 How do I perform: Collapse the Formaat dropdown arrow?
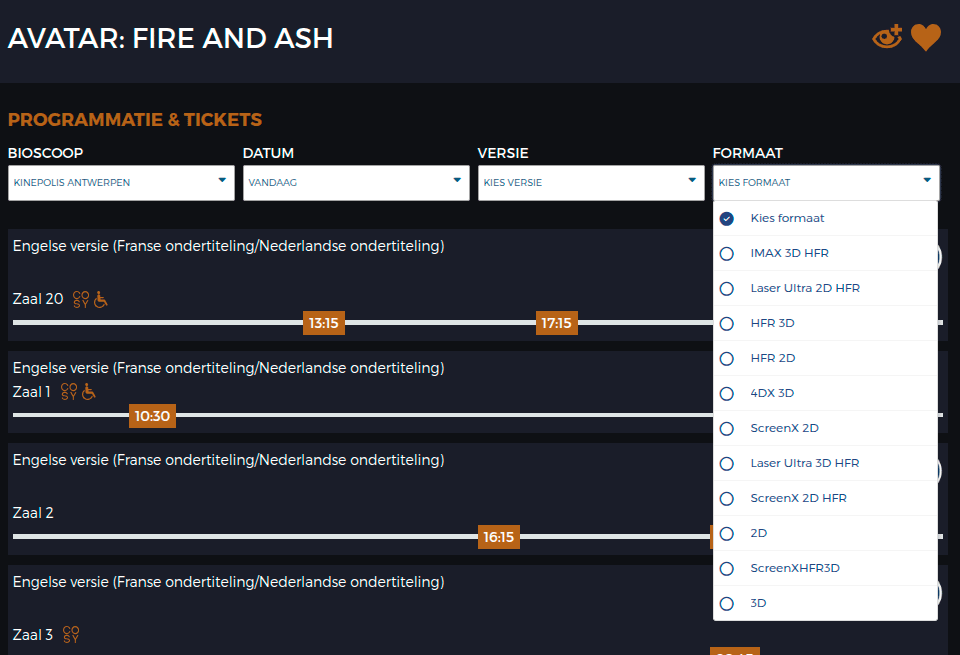coord(926,181)
